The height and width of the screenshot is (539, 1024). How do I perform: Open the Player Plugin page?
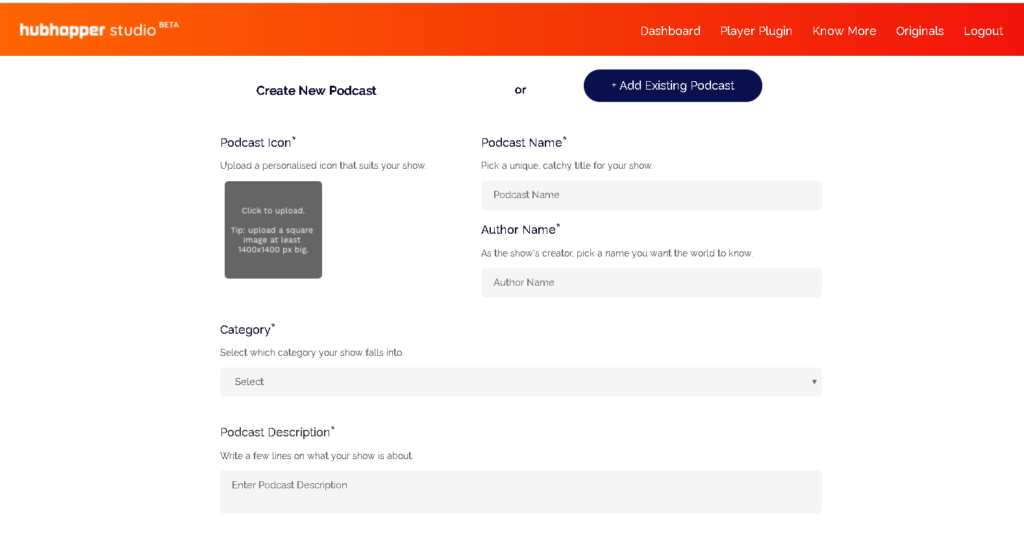756,31
